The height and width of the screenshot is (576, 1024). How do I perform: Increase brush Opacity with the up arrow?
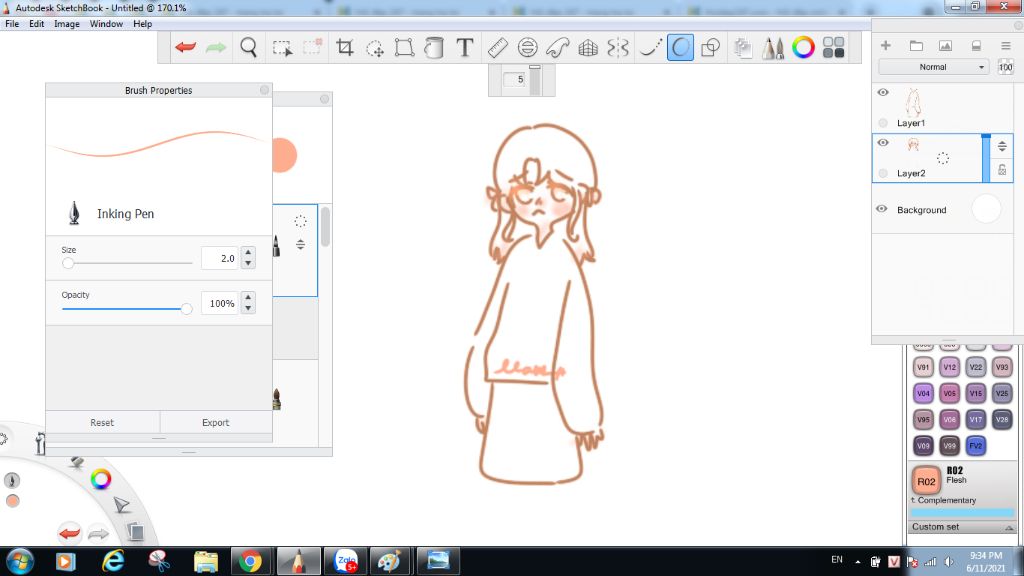click(248, 297)
